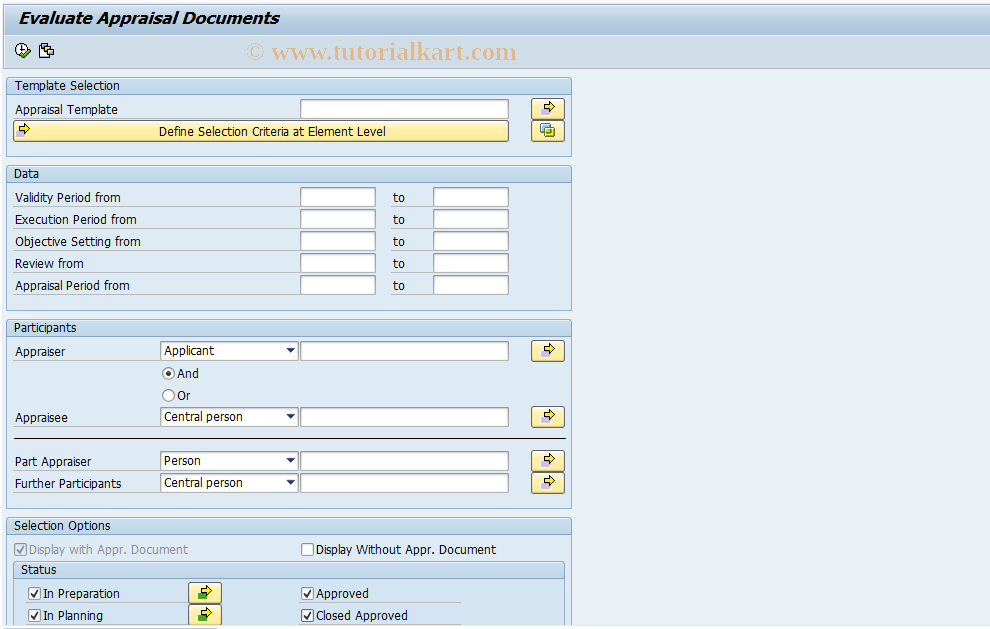Click the Participants group header

point(289,328)
